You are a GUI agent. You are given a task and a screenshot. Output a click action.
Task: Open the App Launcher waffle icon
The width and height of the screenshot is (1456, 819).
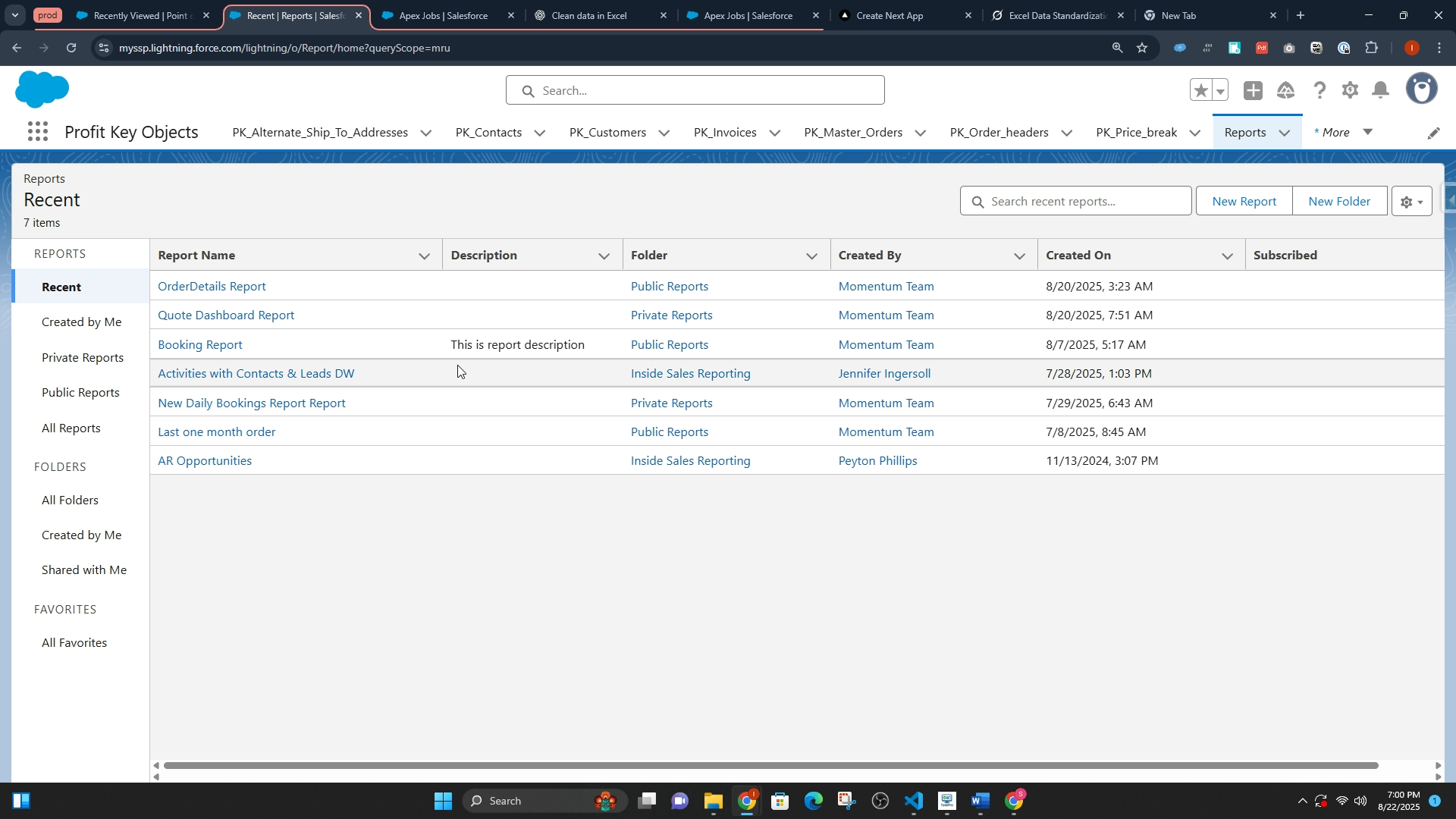pos(37,132)
